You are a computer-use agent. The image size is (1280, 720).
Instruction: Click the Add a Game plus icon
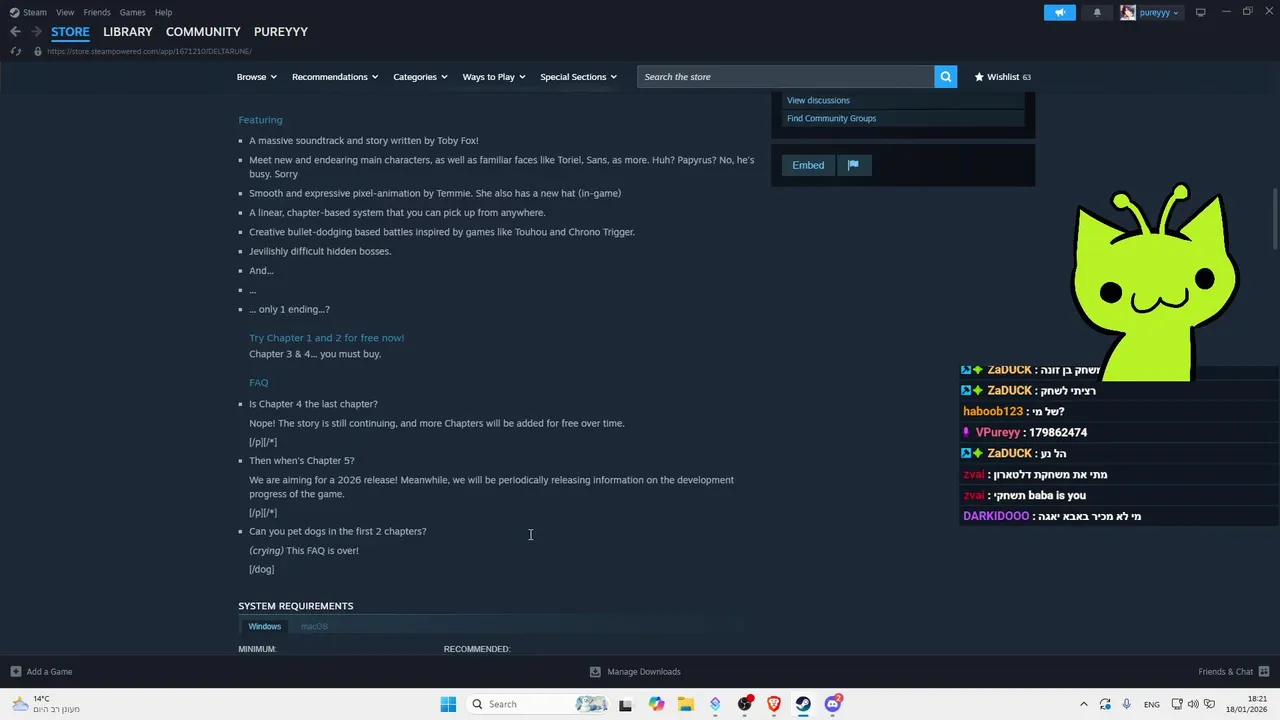(16, 672)
